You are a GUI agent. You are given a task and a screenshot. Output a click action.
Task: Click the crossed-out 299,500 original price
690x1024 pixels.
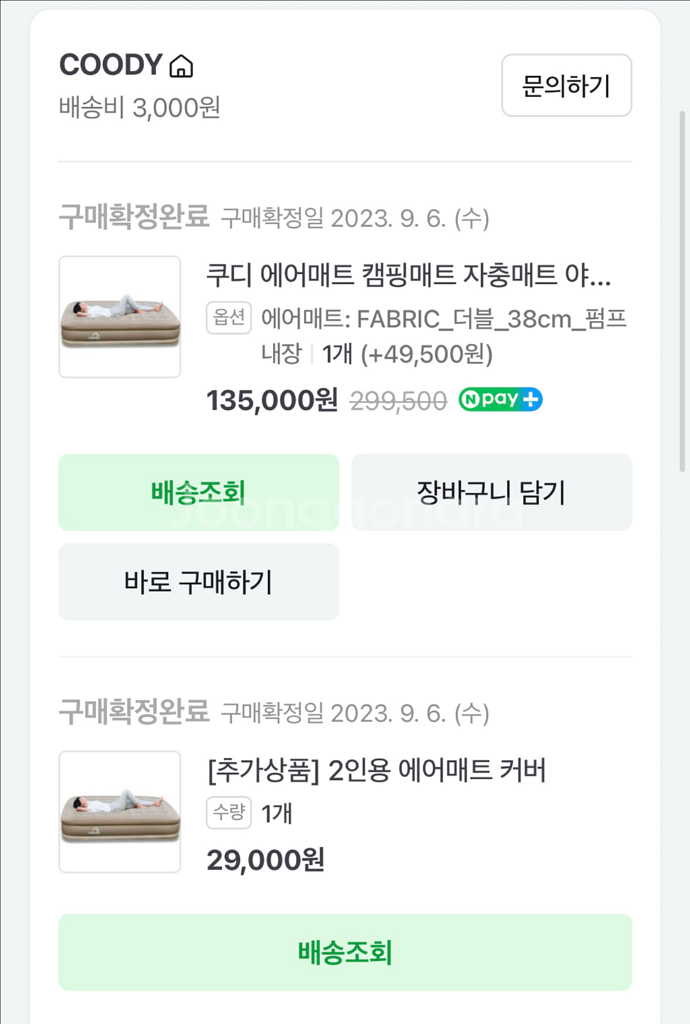click(x=398, y=401)
